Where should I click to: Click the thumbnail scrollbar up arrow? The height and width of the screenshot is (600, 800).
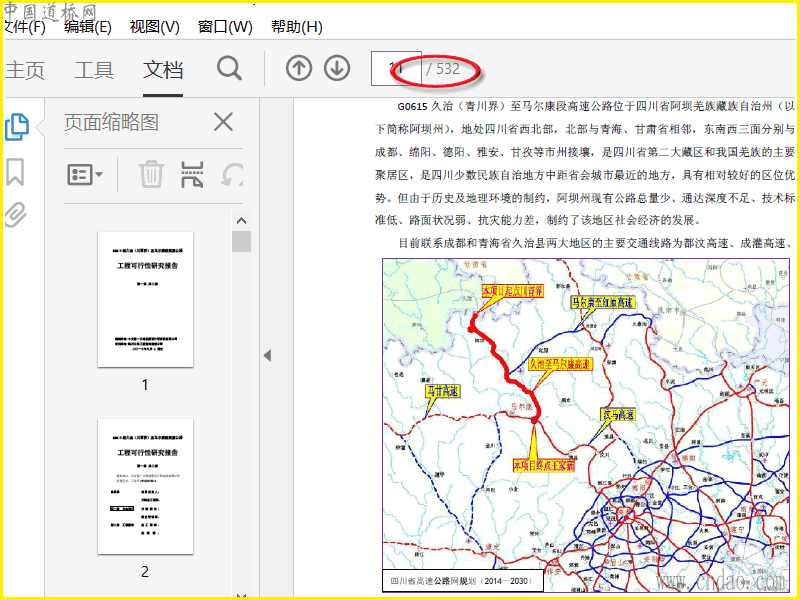click(241, 221)
